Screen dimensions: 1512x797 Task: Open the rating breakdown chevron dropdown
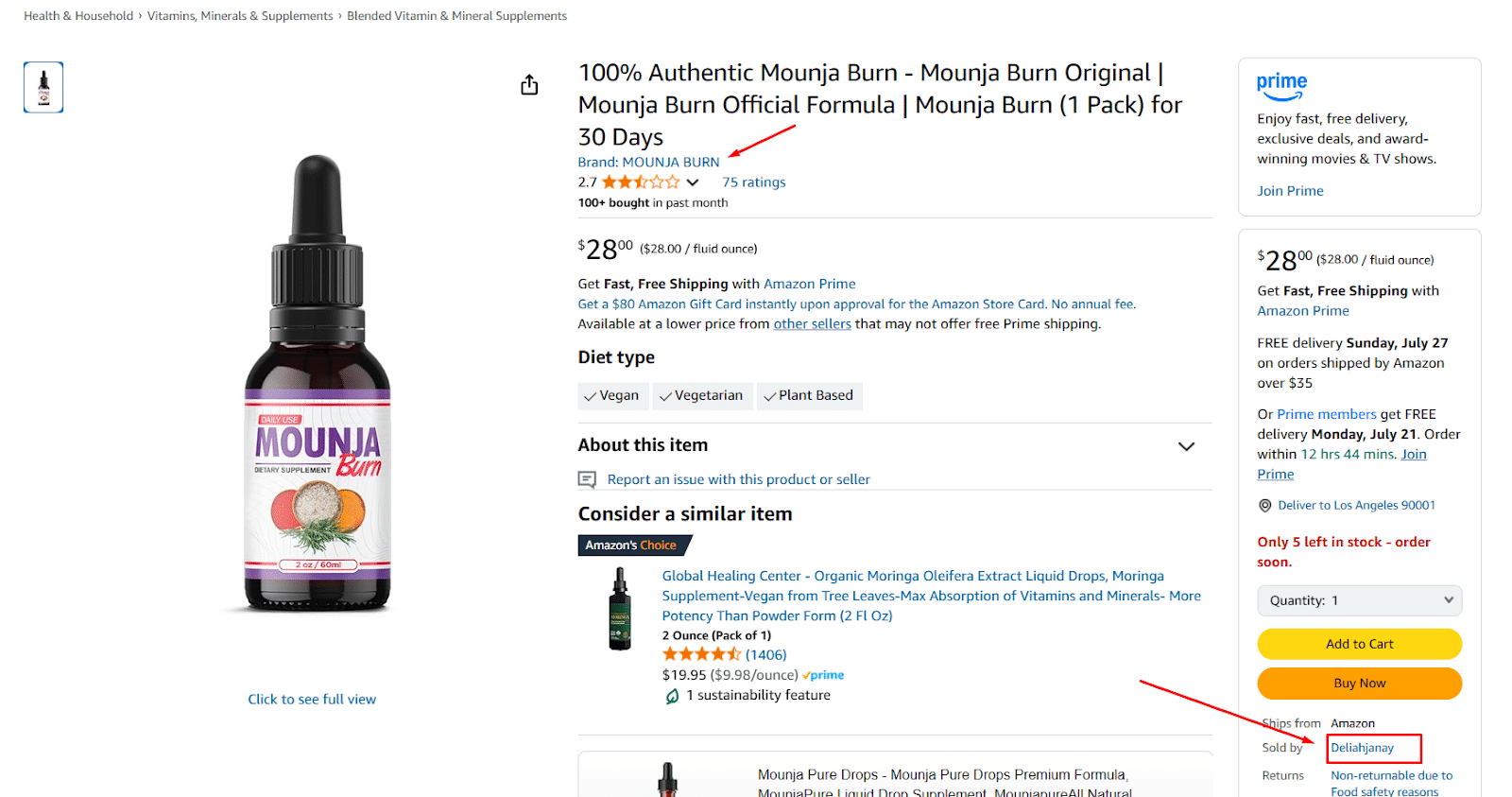click(693, 182)
